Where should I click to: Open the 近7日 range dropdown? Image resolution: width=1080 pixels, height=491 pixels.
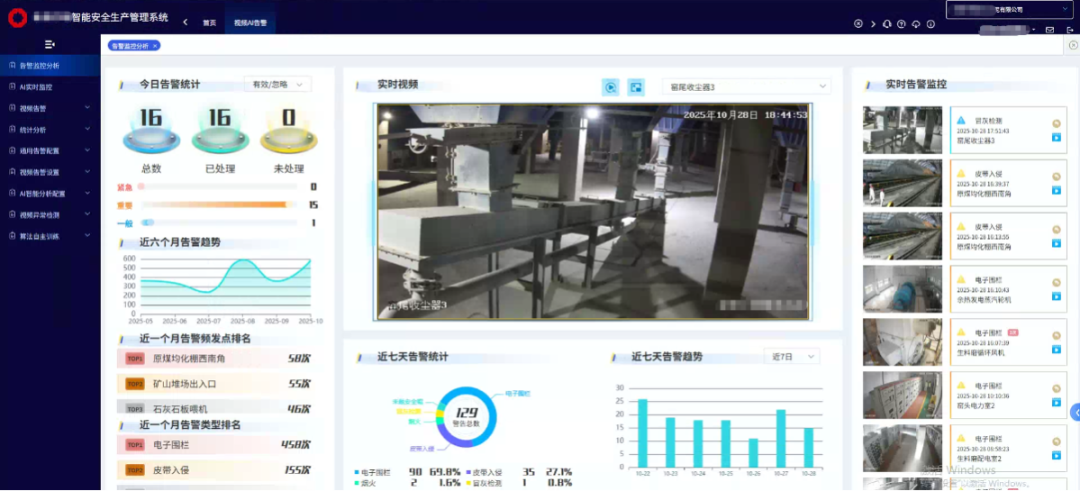click(791, 356)
